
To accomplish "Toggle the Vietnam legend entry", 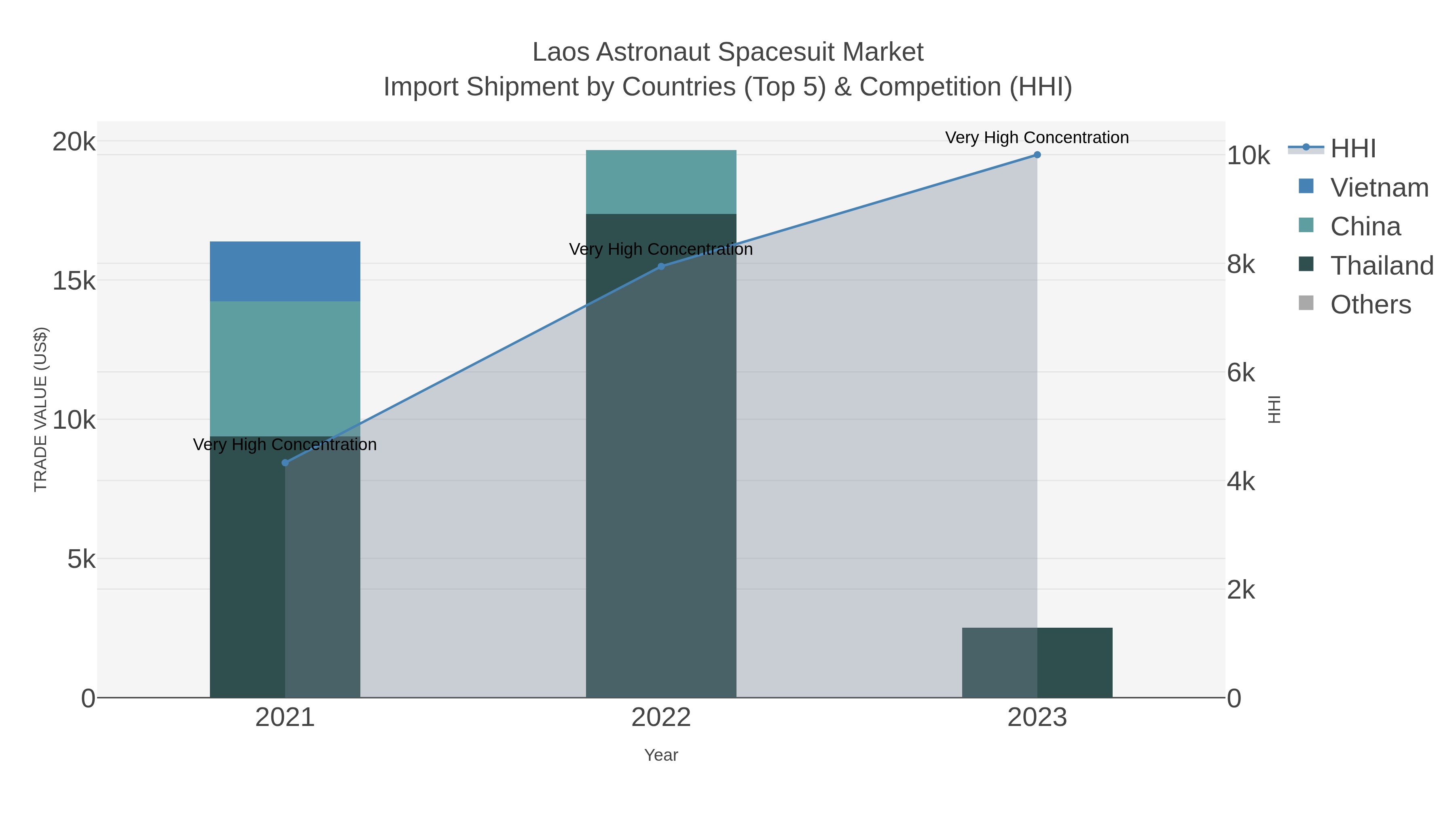I will pos(1363,187).
